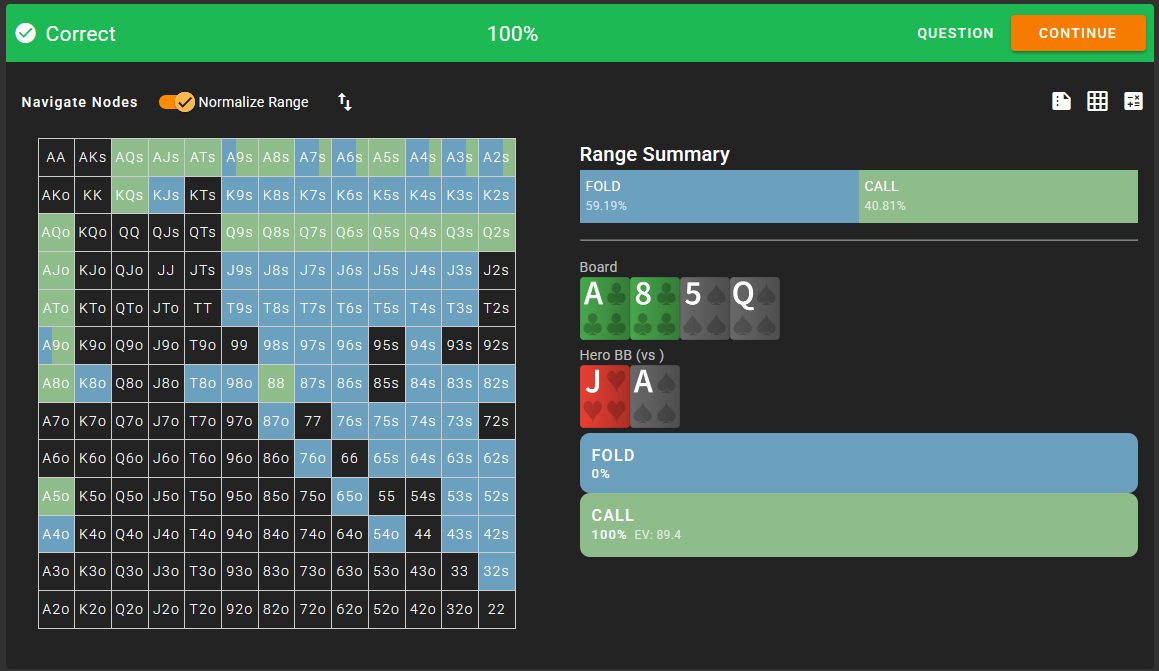Viewport: 1159px width, 671px height.
Task: Select the 33 cell in range grid
Action: pyautogui.click(x=460, y=572)
